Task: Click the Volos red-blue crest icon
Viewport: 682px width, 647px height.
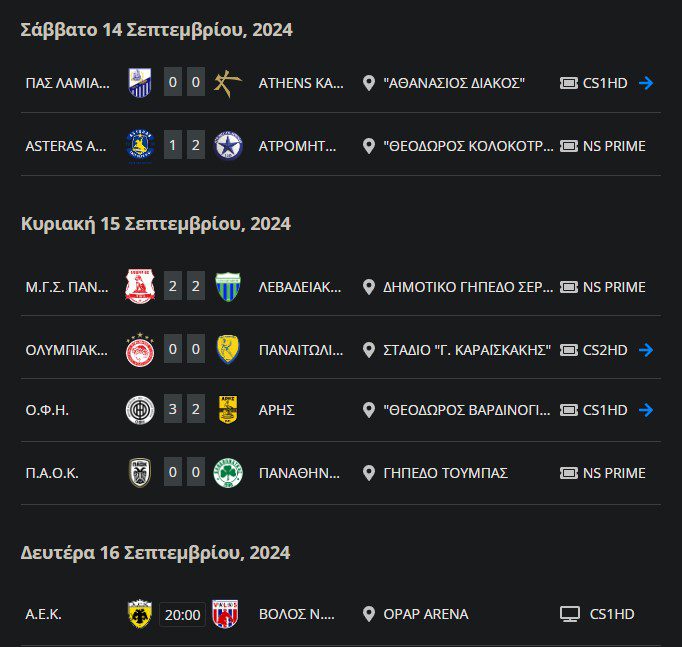Action: (227, 614)
